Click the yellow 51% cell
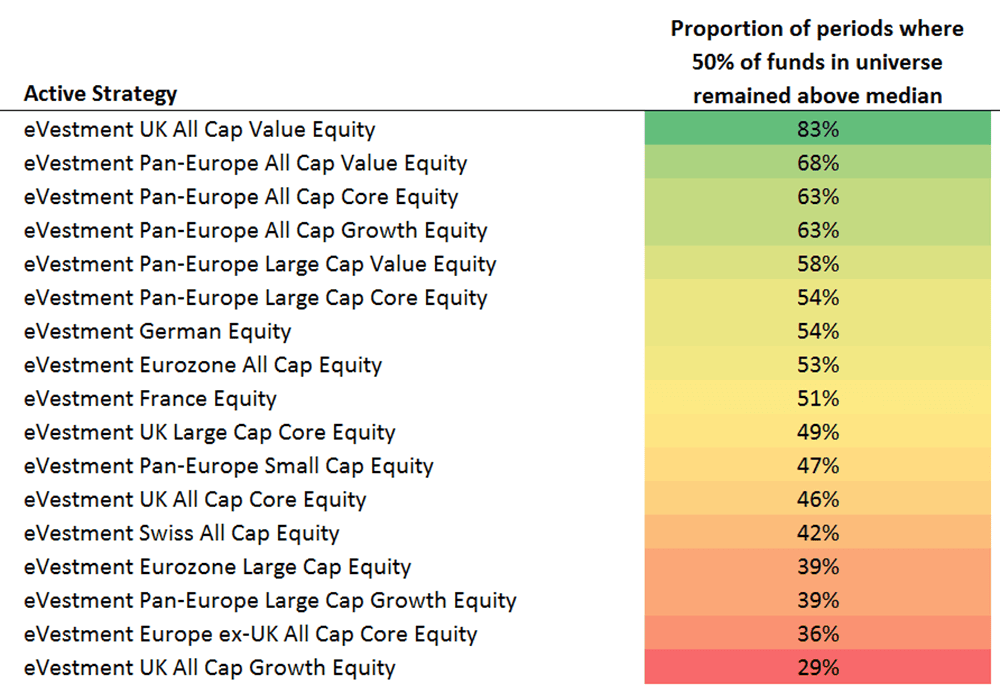The width and height of the screenshot is (1000, 693). (817, 399)
